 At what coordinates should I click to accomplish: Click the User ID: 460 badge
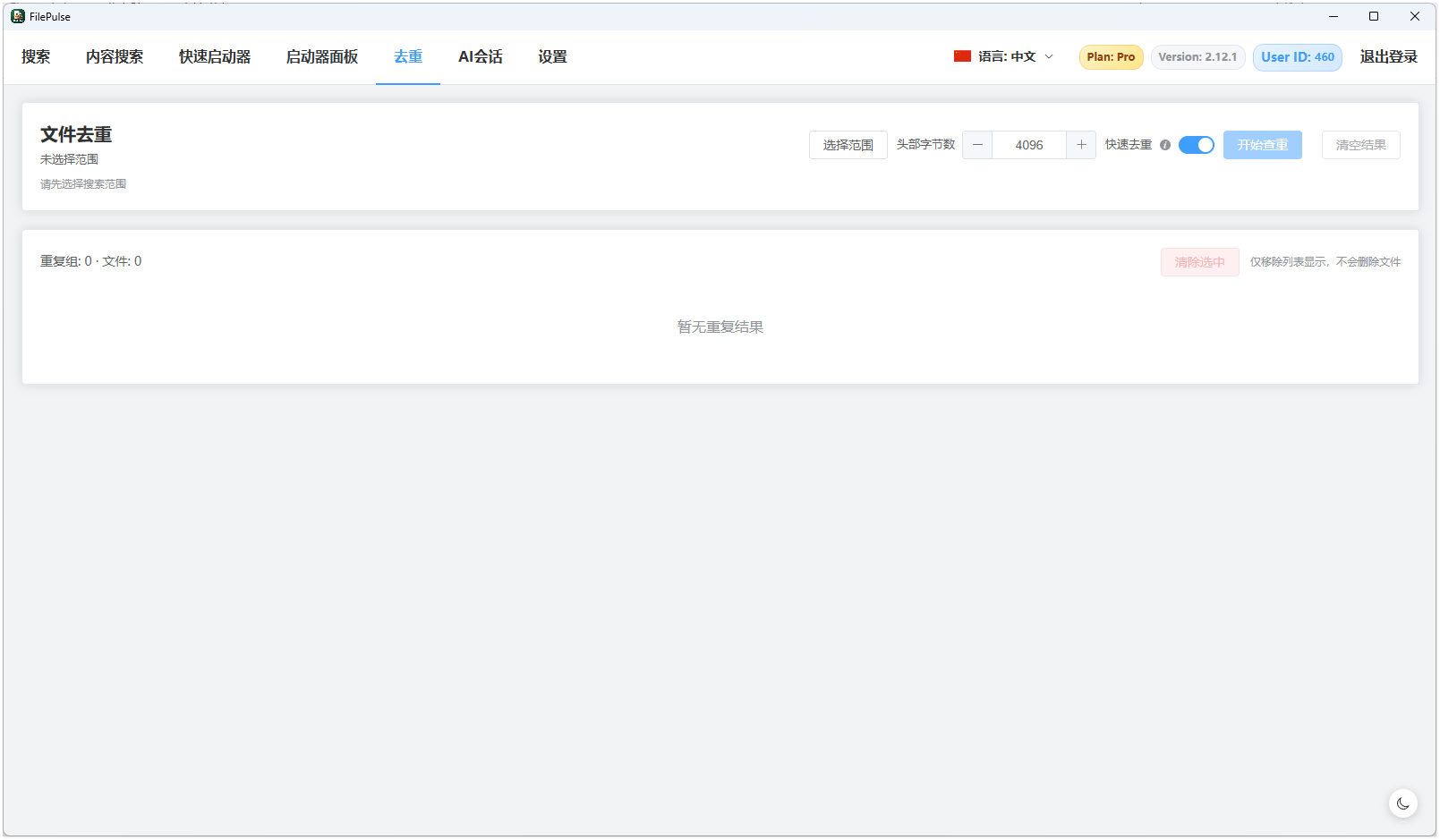click(1298, 57)
